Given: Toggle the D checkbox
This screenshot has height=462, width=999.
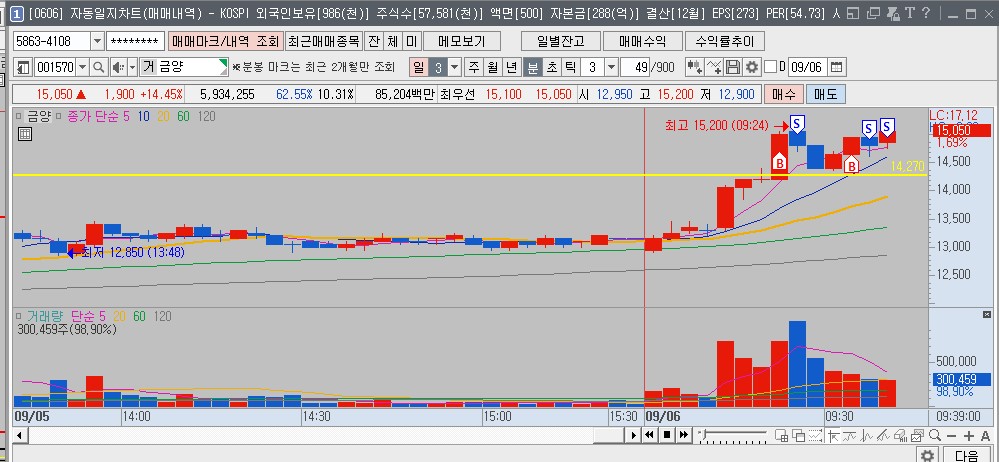Looking at the screenshot, I should tap(770, 67).
